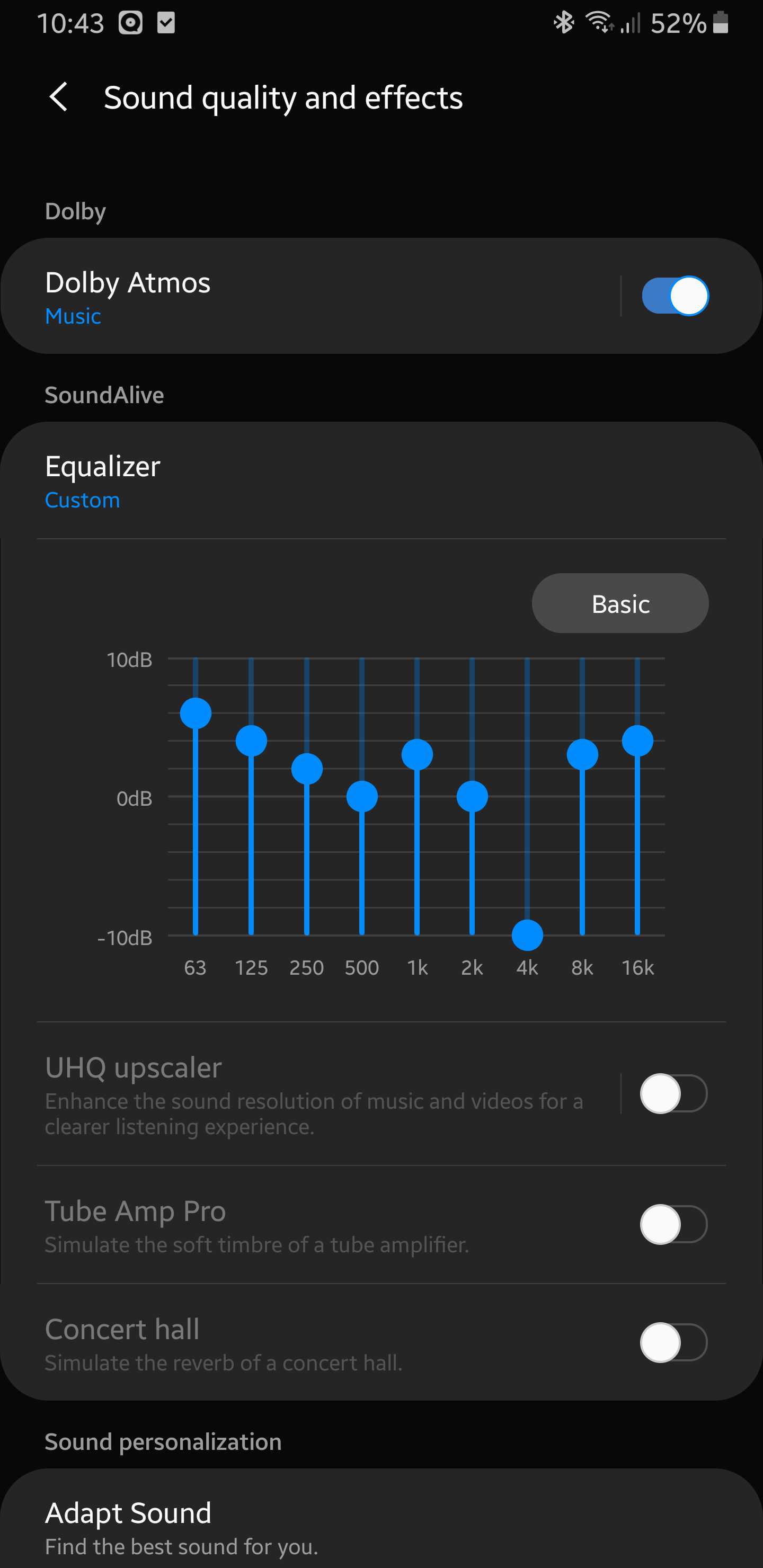Viewport: 763px width, 1568px height.
Task: Tap the Bluetooth icon in the status bar
Action: tap(563, 23)
